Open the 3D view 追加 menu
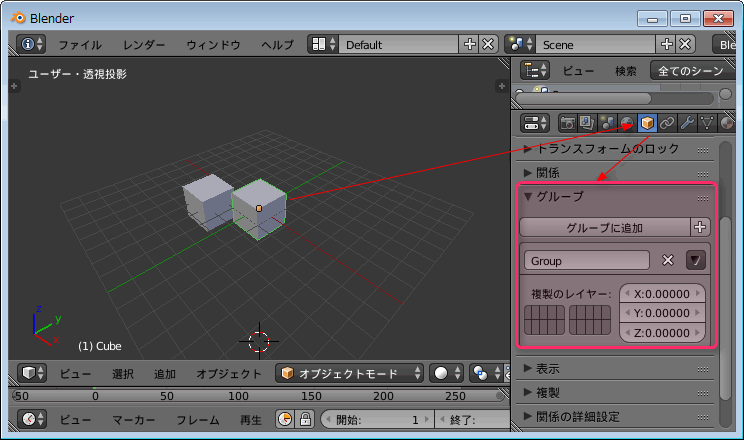This screenshot has width=744, height=440. tap(165, 374)
